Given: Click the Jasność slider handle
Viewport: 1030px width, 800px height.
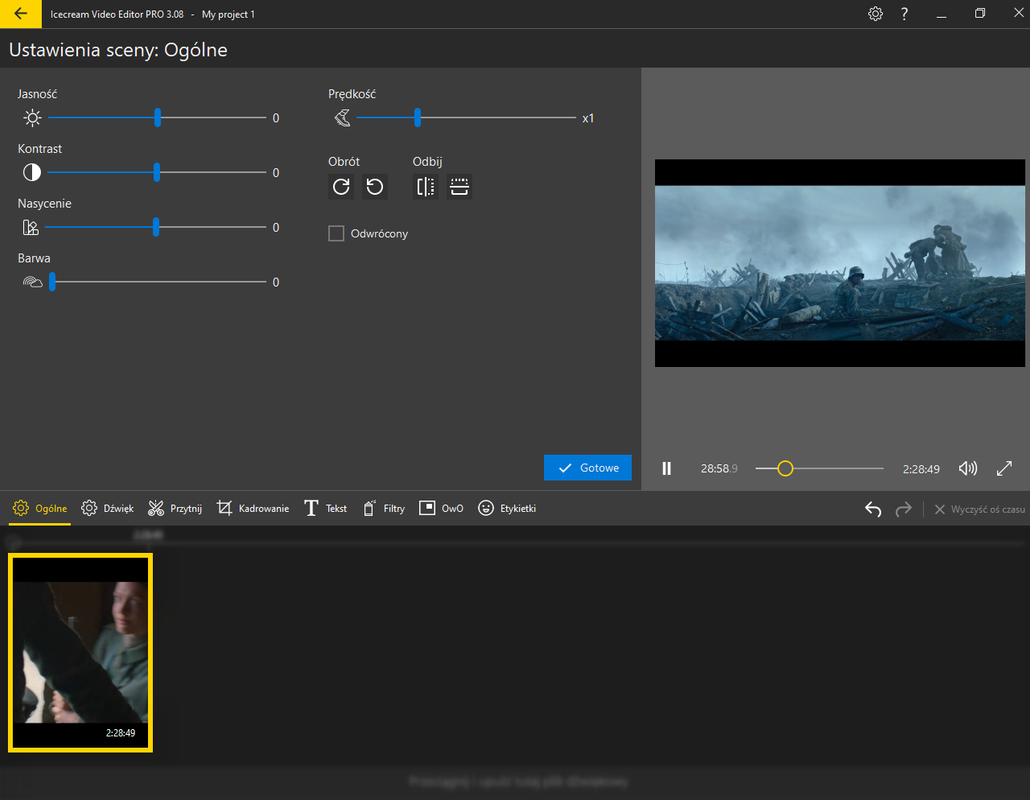Looking at the screenshot, I should tap(158, 118).
